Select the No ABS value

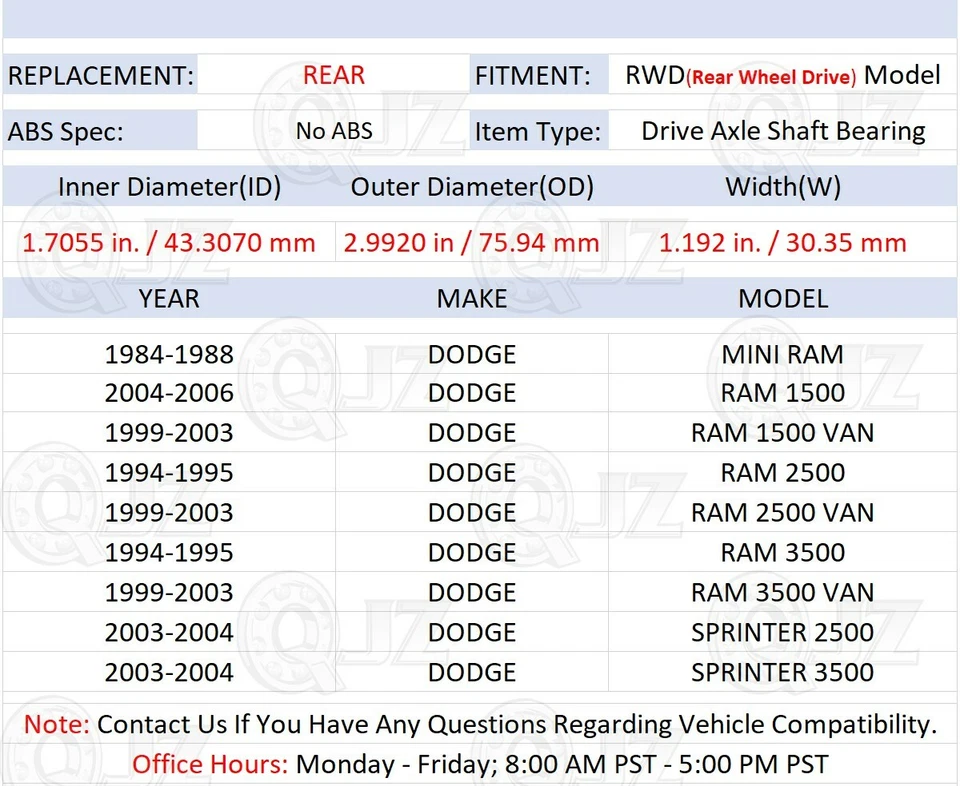click(334, 130)
